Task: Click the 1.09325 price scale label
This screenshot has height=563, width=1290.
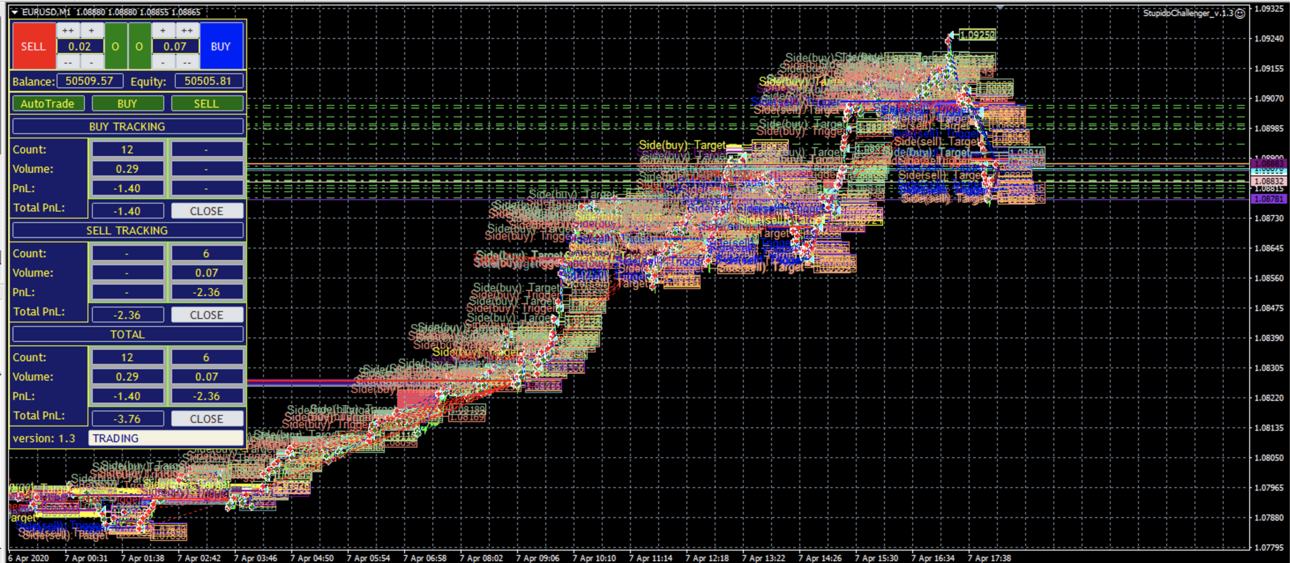Action: 1270,9
